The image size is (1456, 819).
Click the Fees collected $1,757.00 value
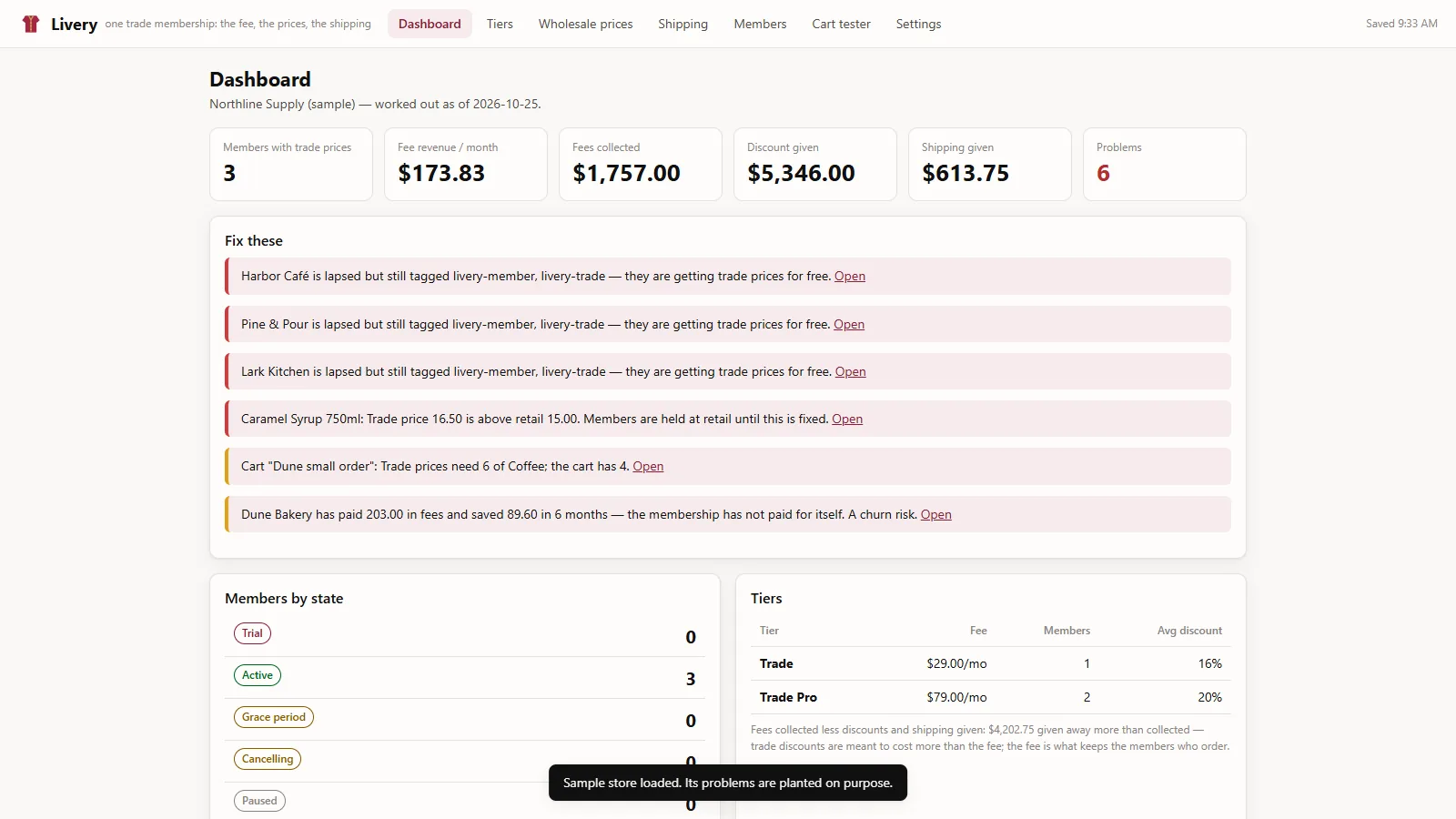point(626,173)
